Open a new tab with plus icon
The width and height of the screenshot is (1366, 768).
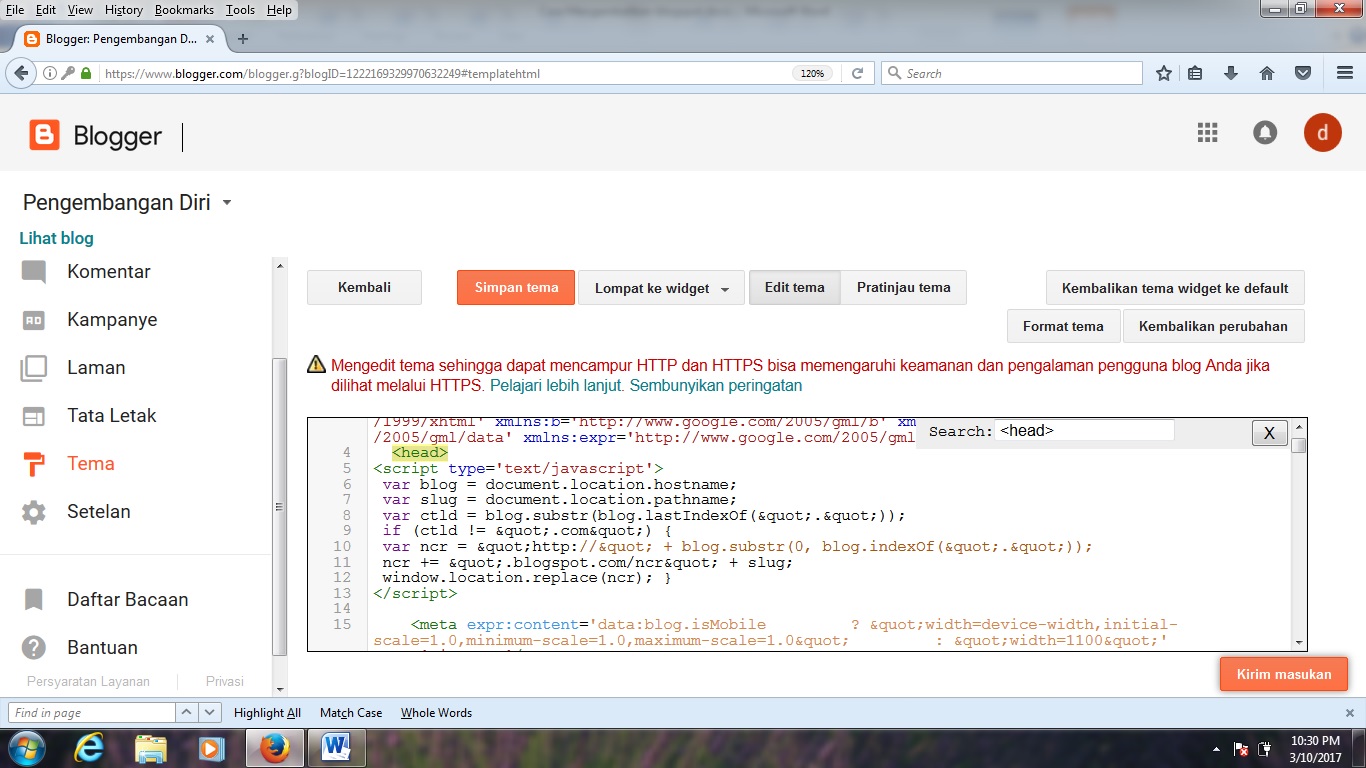(x=242, y=39)
